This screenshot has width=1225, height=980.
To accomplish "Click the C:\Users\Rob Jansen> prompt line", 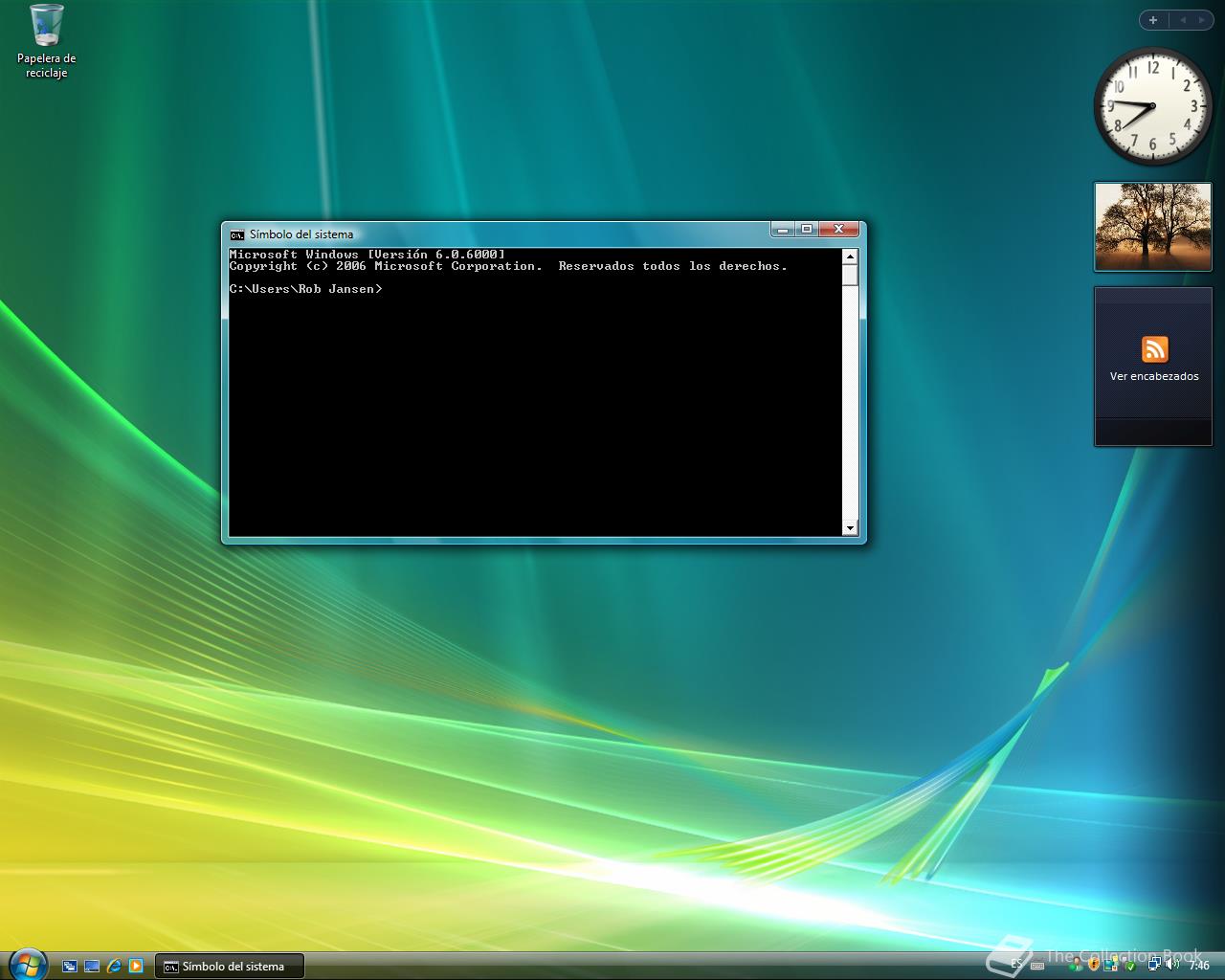I will click(x=305, y=289).
